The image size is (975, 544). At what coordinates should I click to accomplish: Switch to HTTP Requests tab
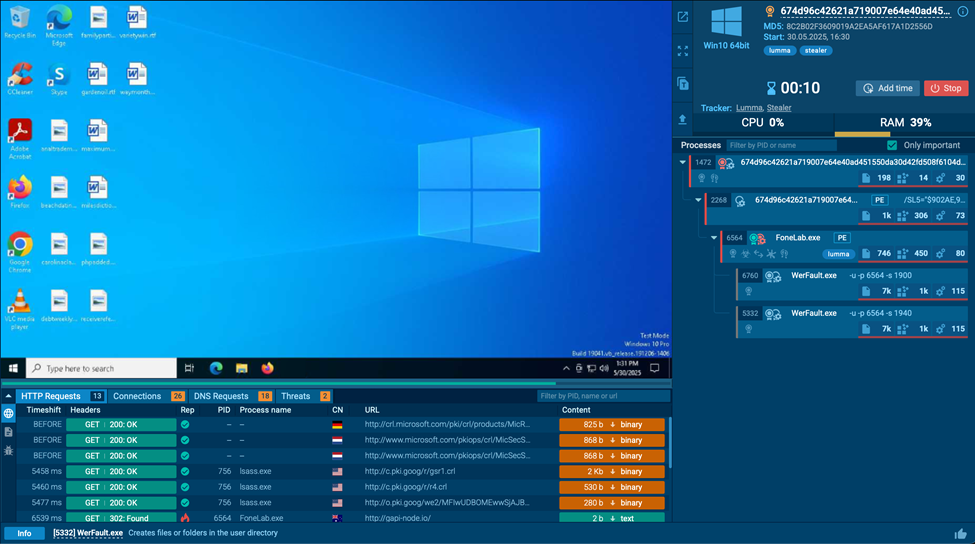click(x=62, y=396)
